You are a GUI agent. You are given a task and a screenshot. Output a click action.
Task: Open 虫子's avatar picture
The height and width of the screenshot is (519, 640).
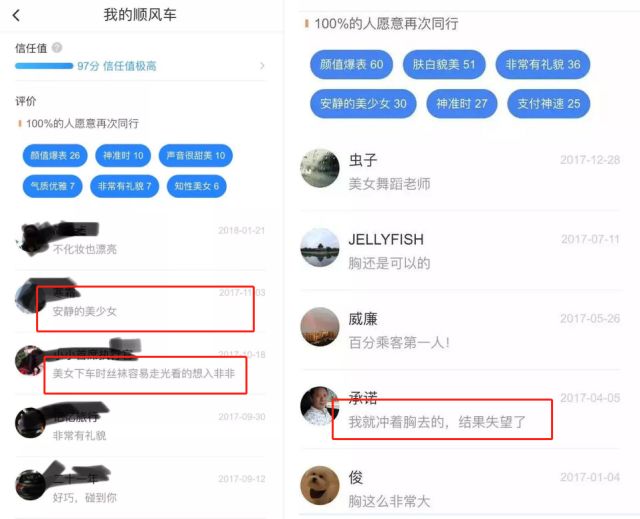[x=320, y=168]
